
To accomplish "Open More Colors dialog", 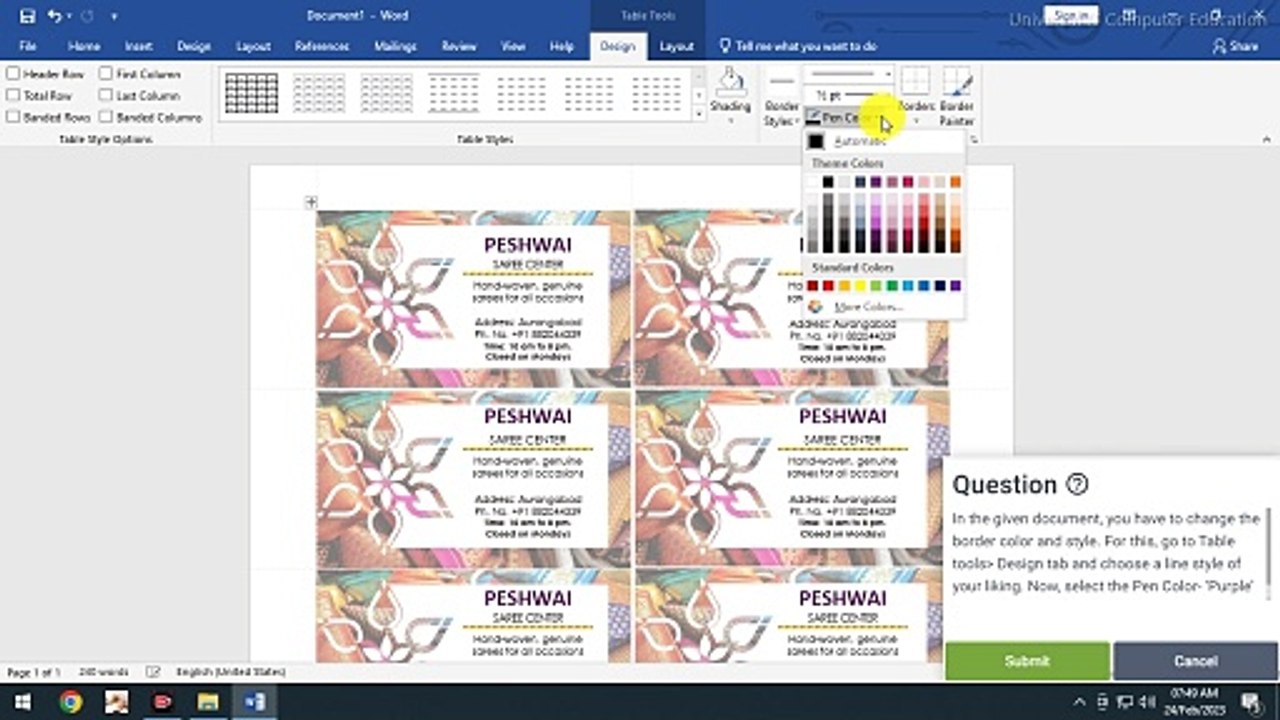I will pos(884,307).
